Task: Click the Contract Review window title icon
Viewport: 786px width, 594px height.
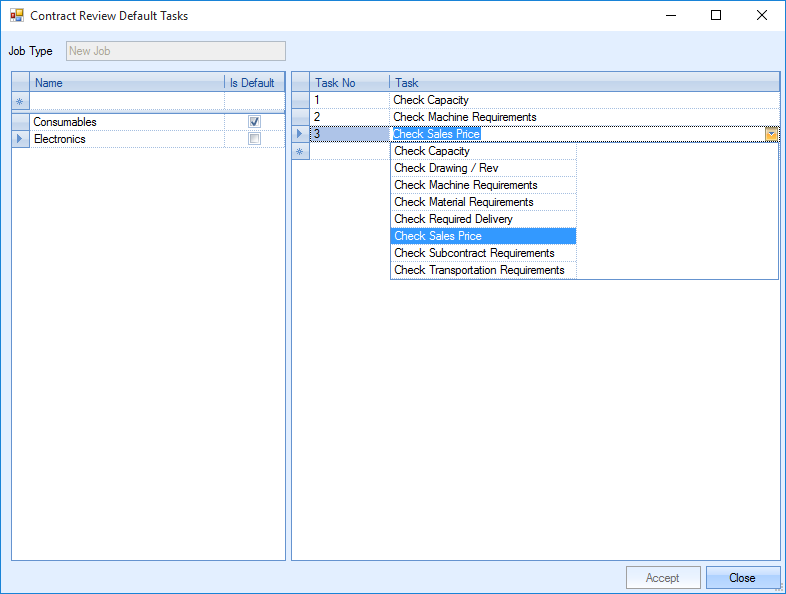Action: (16, 16)
